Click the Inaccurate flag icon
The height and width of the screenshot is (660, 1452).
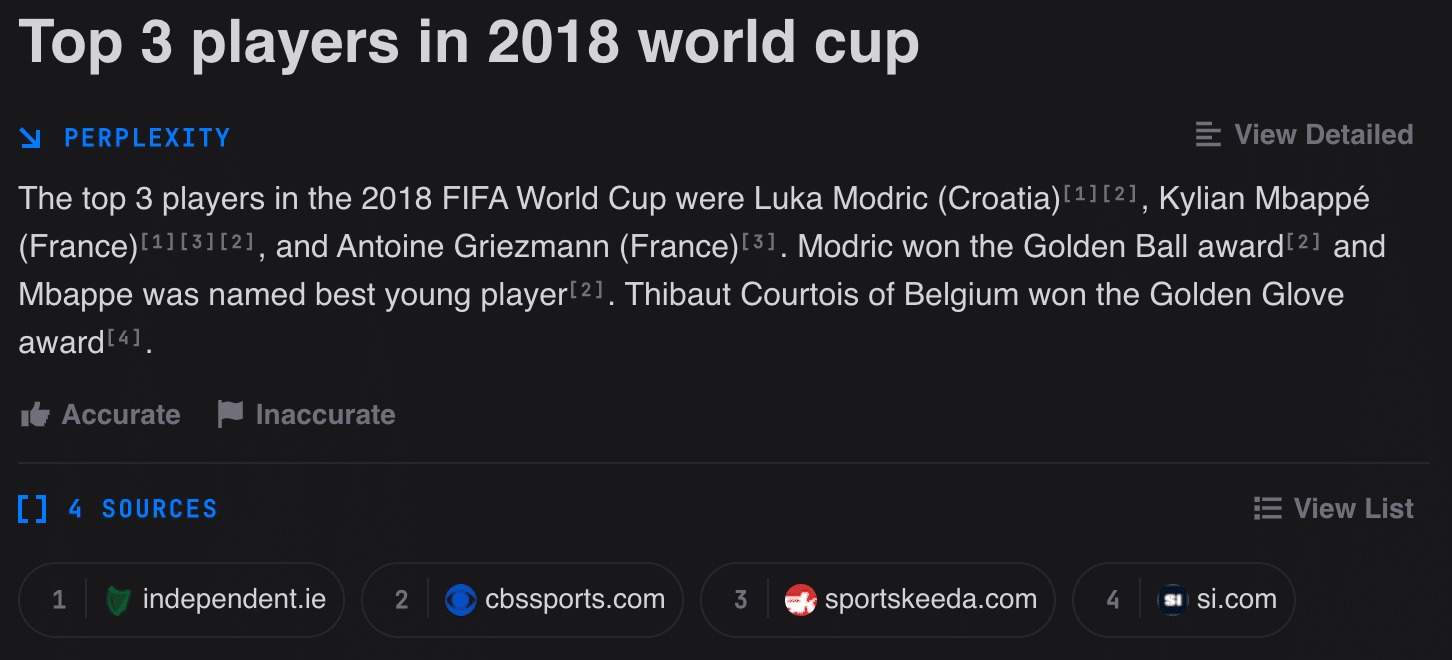click(x=230, y=414)
